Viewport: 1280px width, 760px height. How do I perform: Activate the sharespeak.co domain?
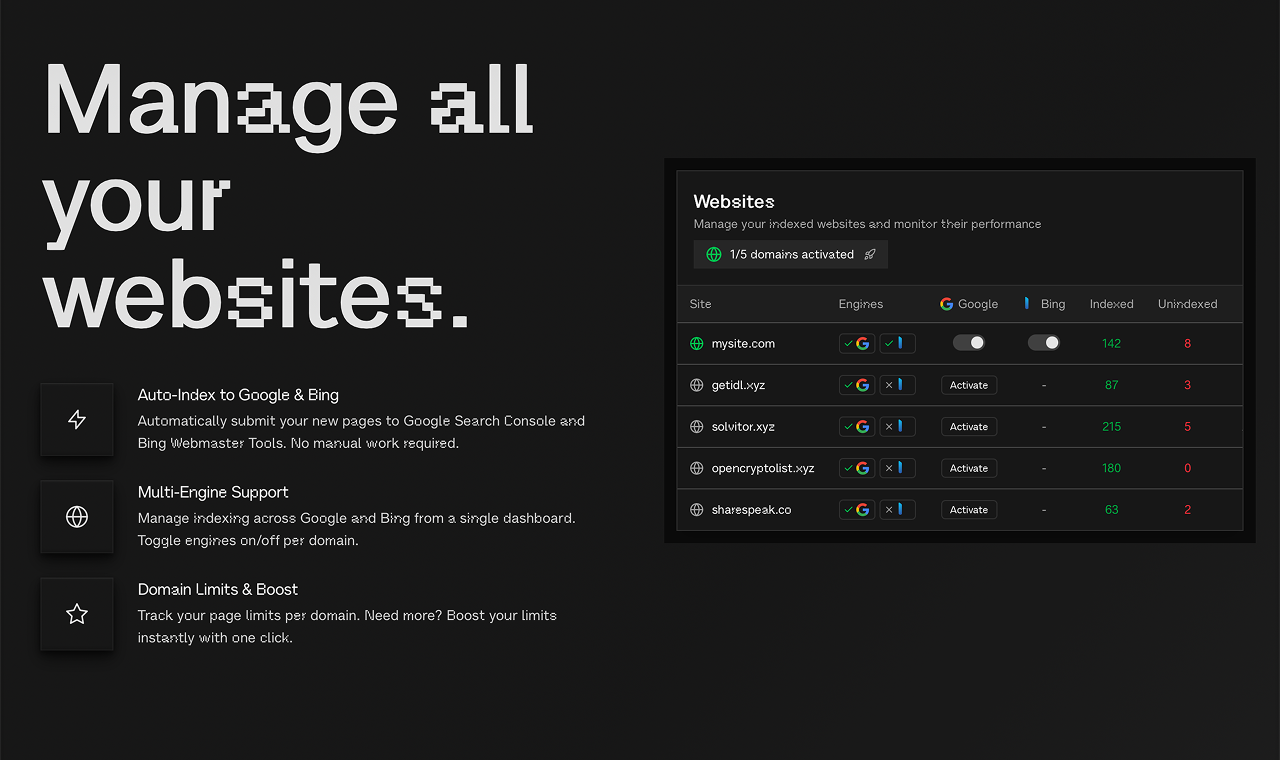tap(968, 509)
